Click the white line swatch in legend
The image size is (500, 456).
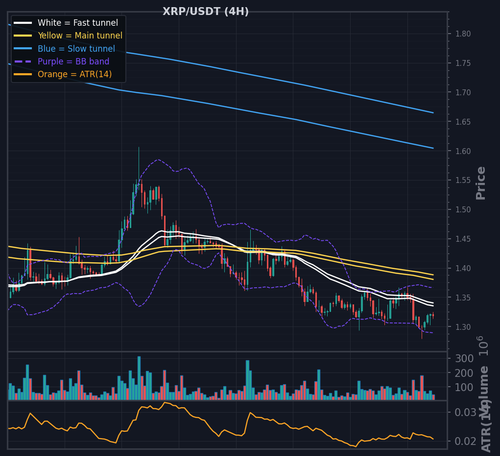[23, 23]
